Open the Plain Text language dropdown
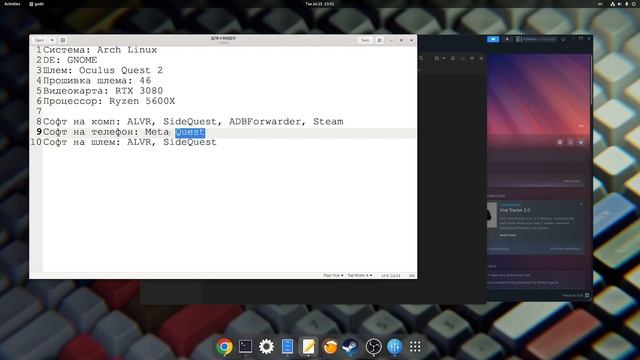Viewport: 640px width, 360px height. click(333, 276)
